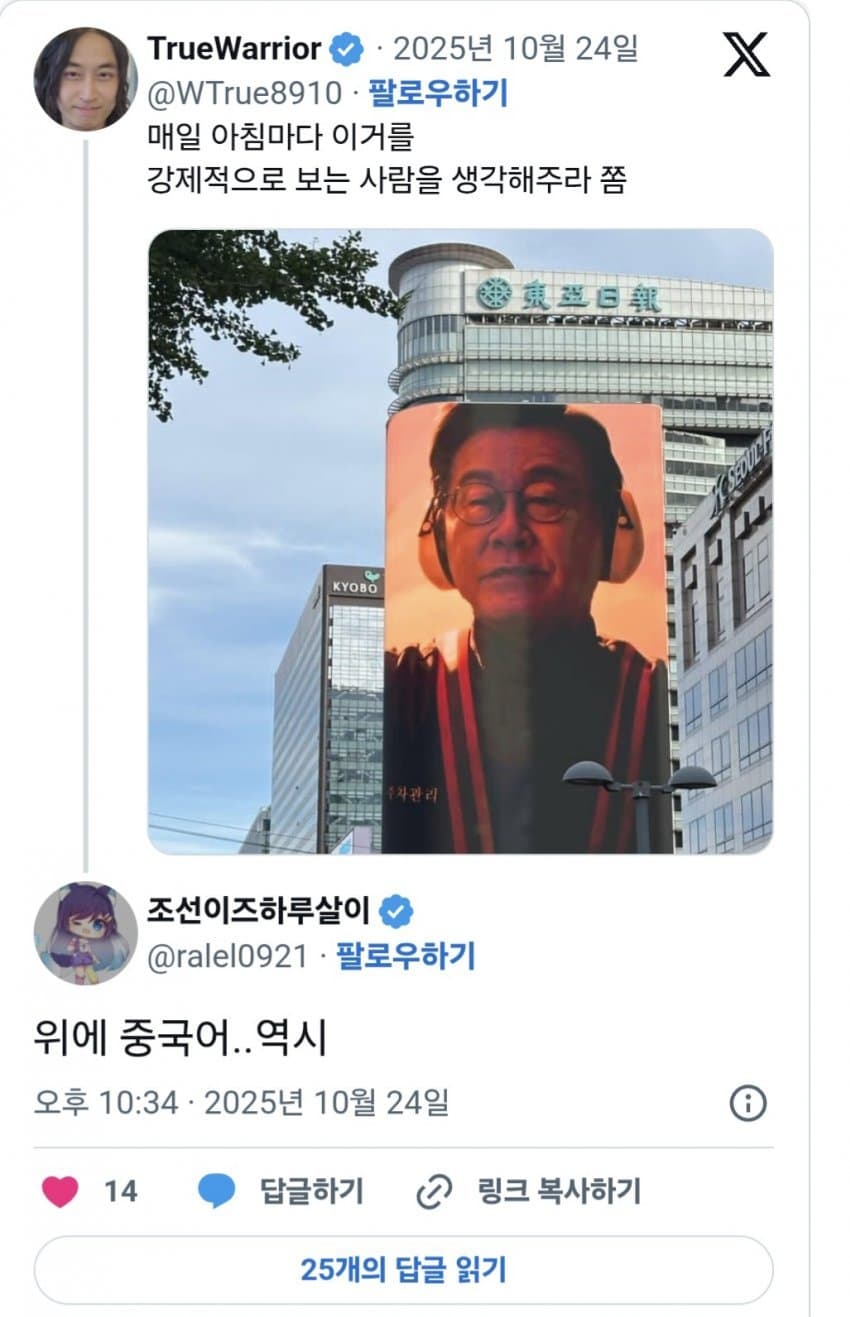This screenshot has width=850, height=1317.
Task: Click the 답글하기 reply button
Action: point(312,1192)
